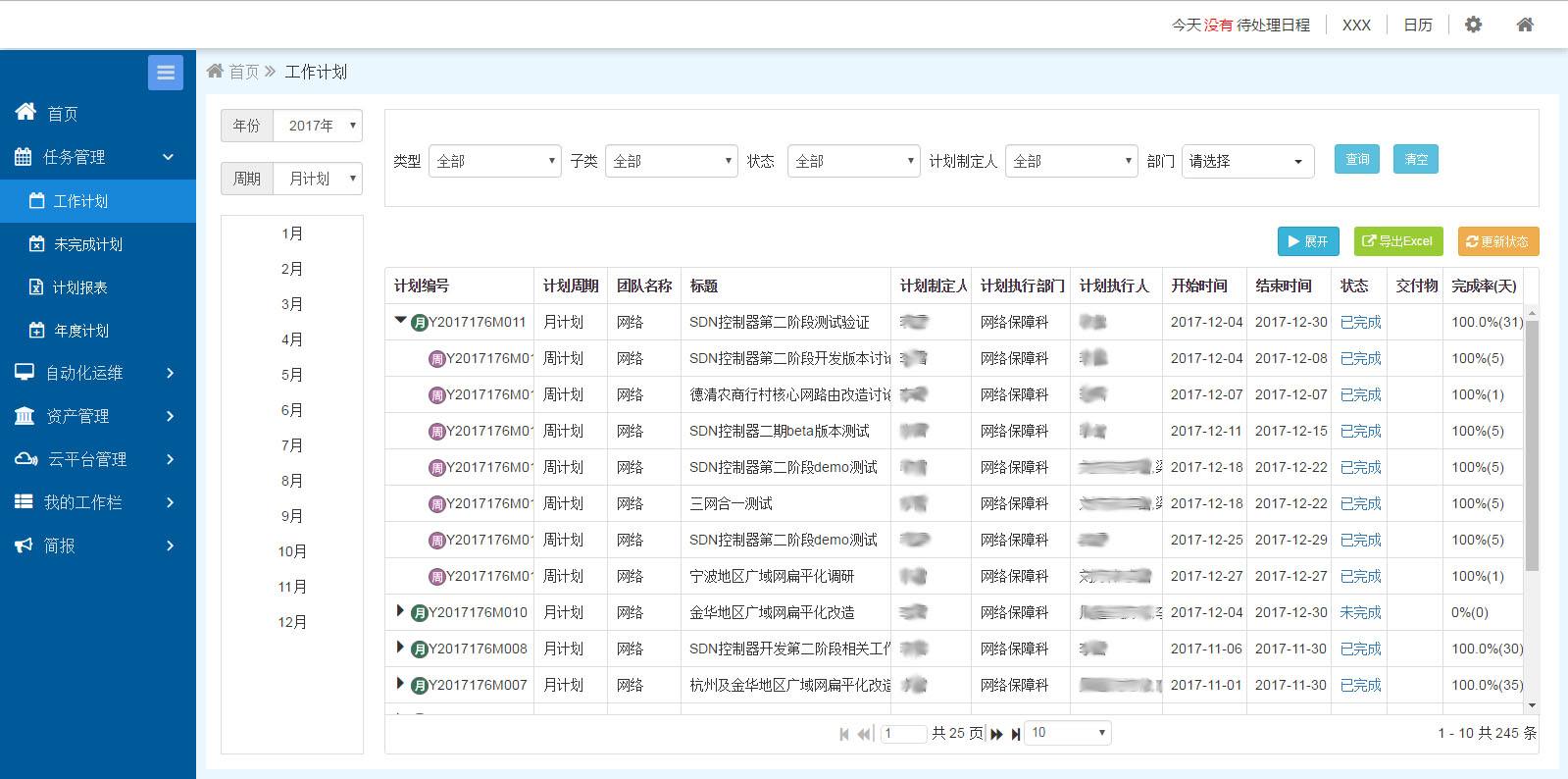Image resolution: width=1568 pixels, height=779 pixels.
Task: Click the 查询 search button
Action: click(x=1357, y=159)
